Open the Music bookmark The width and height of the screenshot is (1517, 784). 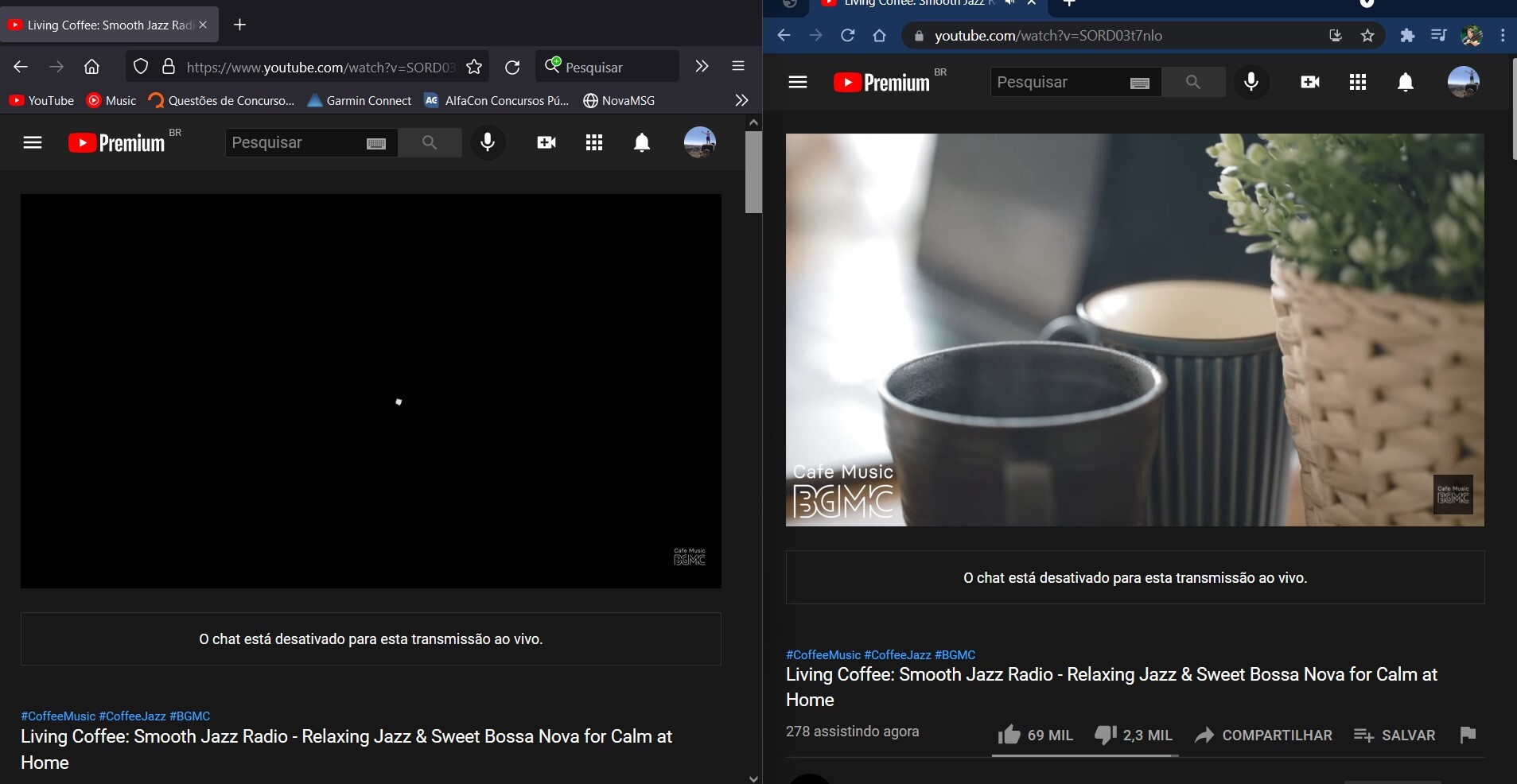(111, 100)
